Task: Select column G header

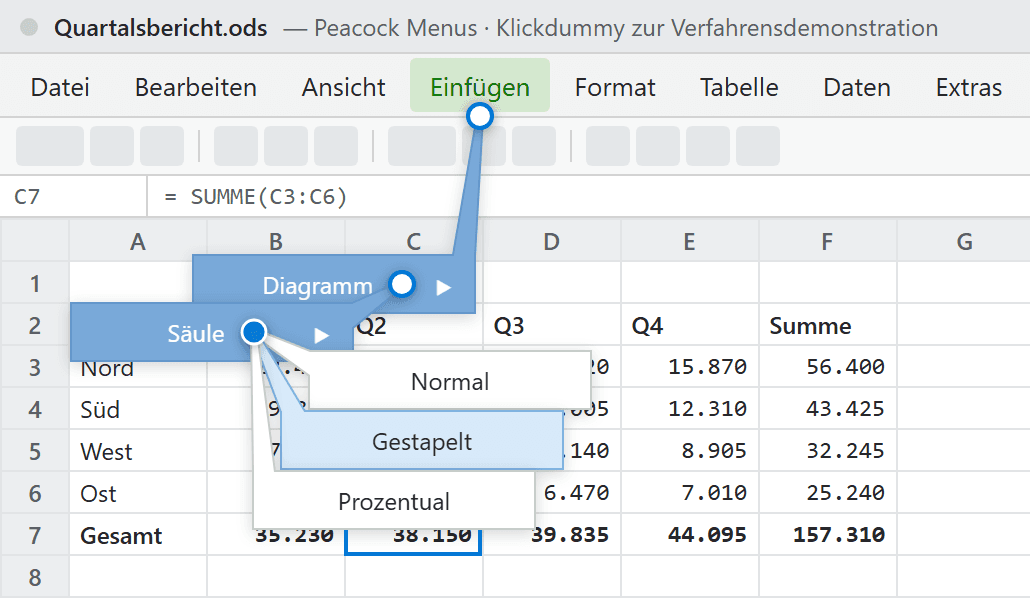Action: coord(964,241)
